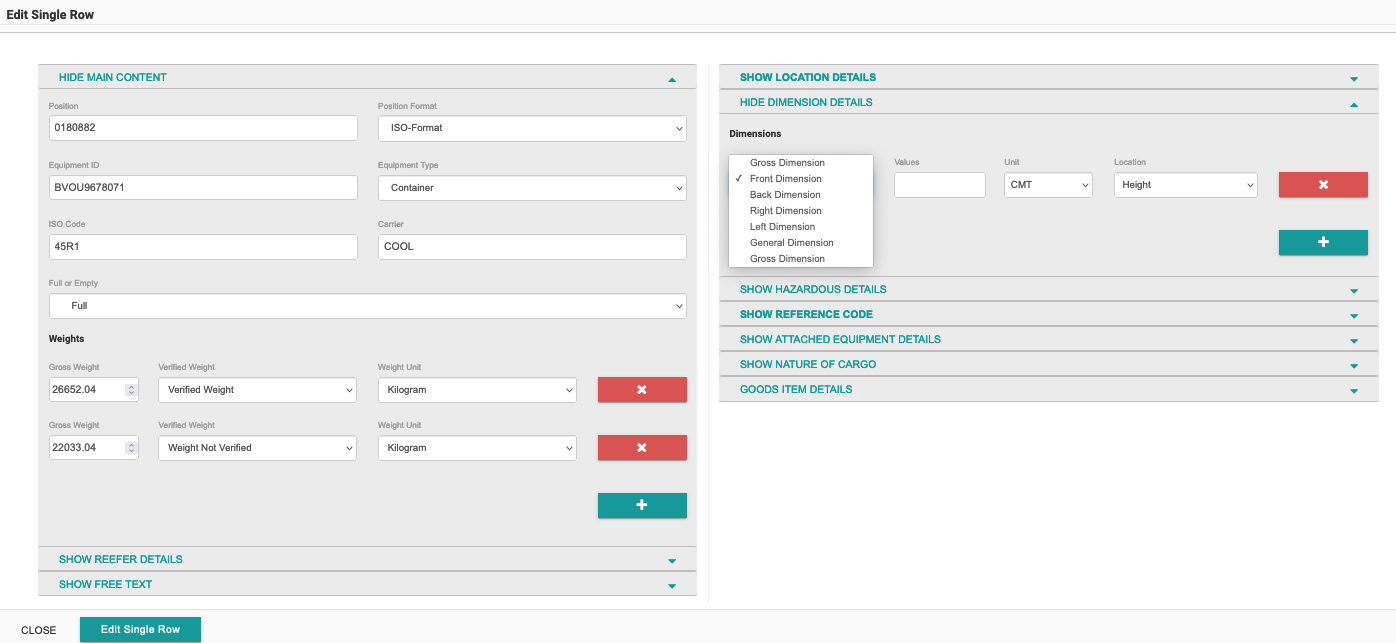Screen dimensions: 1396x643
Task: Open the Full or Empty dropdown
Action: pyautogui.click(x=367, y=306)
